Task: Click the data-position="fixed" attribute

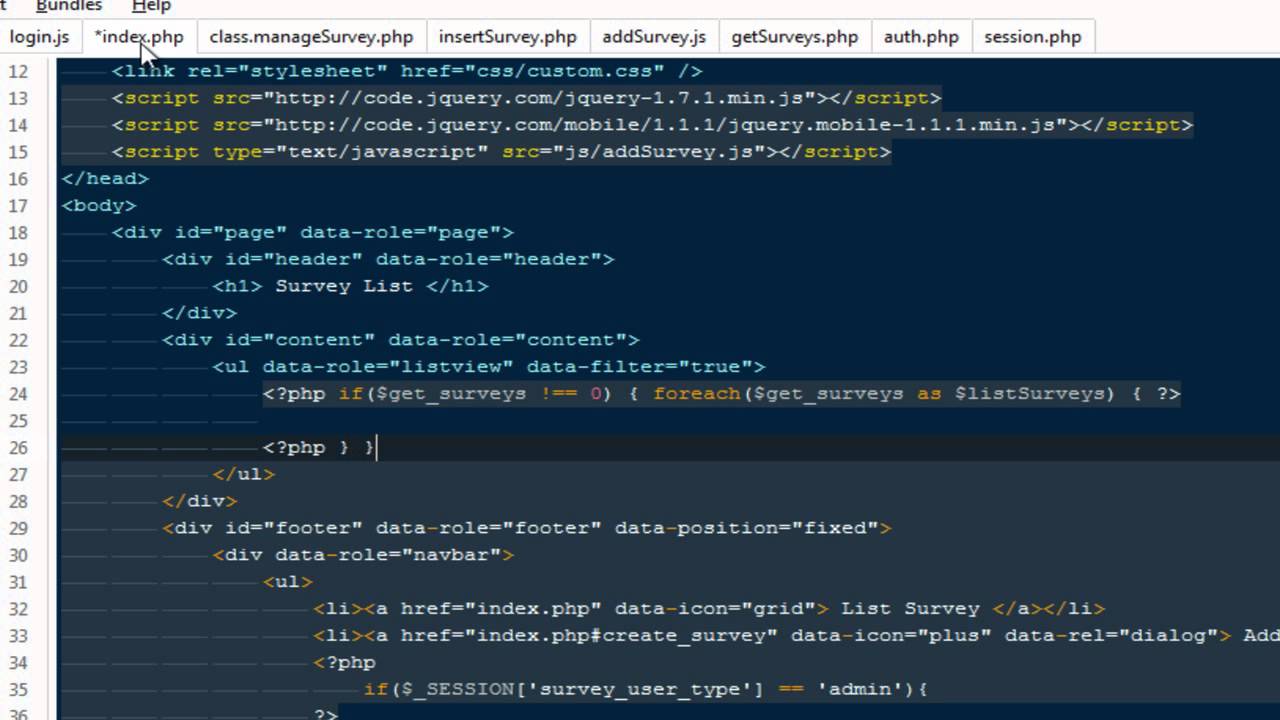Action: point(746,528)
